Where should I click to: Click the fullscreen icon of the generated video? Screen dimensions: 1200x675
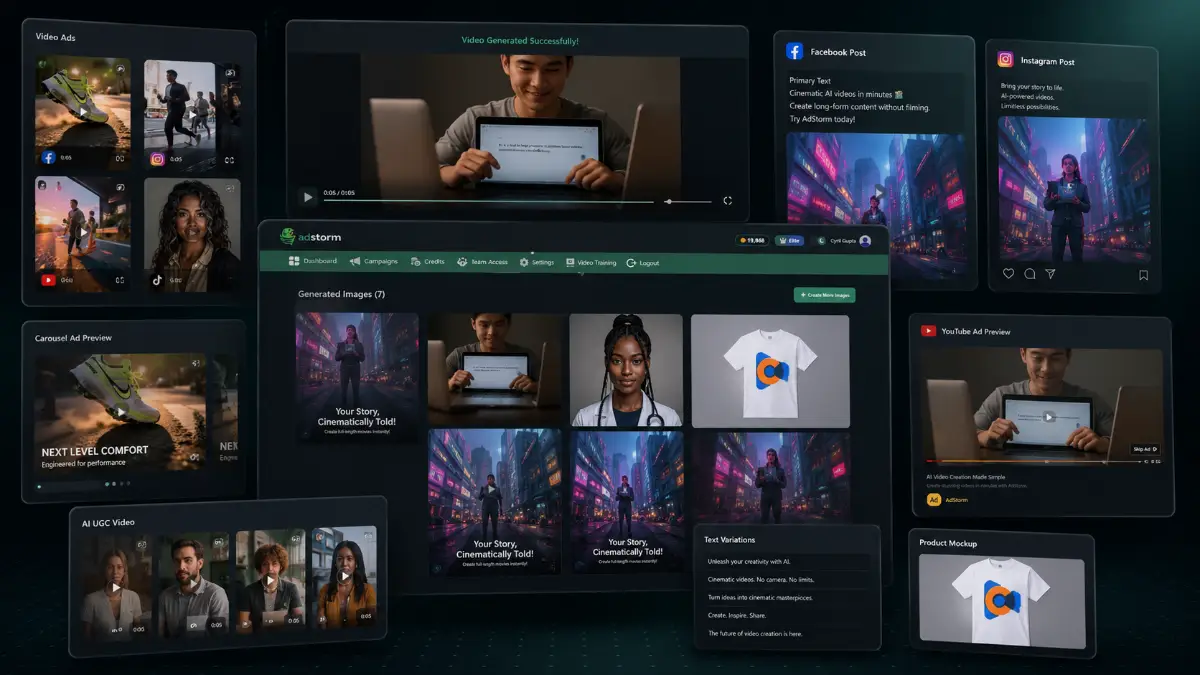(728, 200)
